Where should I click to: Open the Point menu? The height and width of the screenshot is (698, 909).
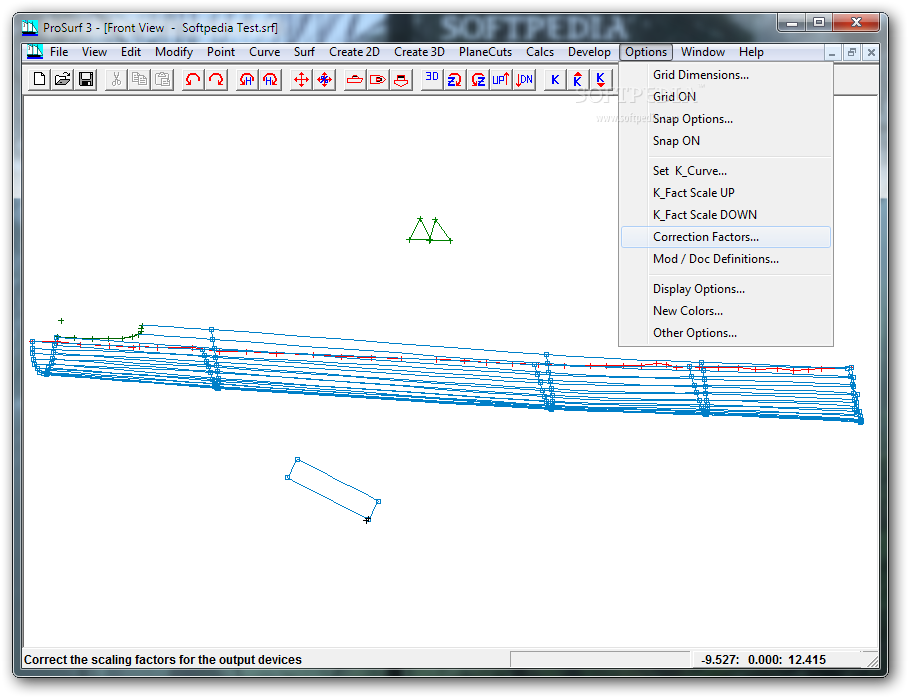[221, 52]
